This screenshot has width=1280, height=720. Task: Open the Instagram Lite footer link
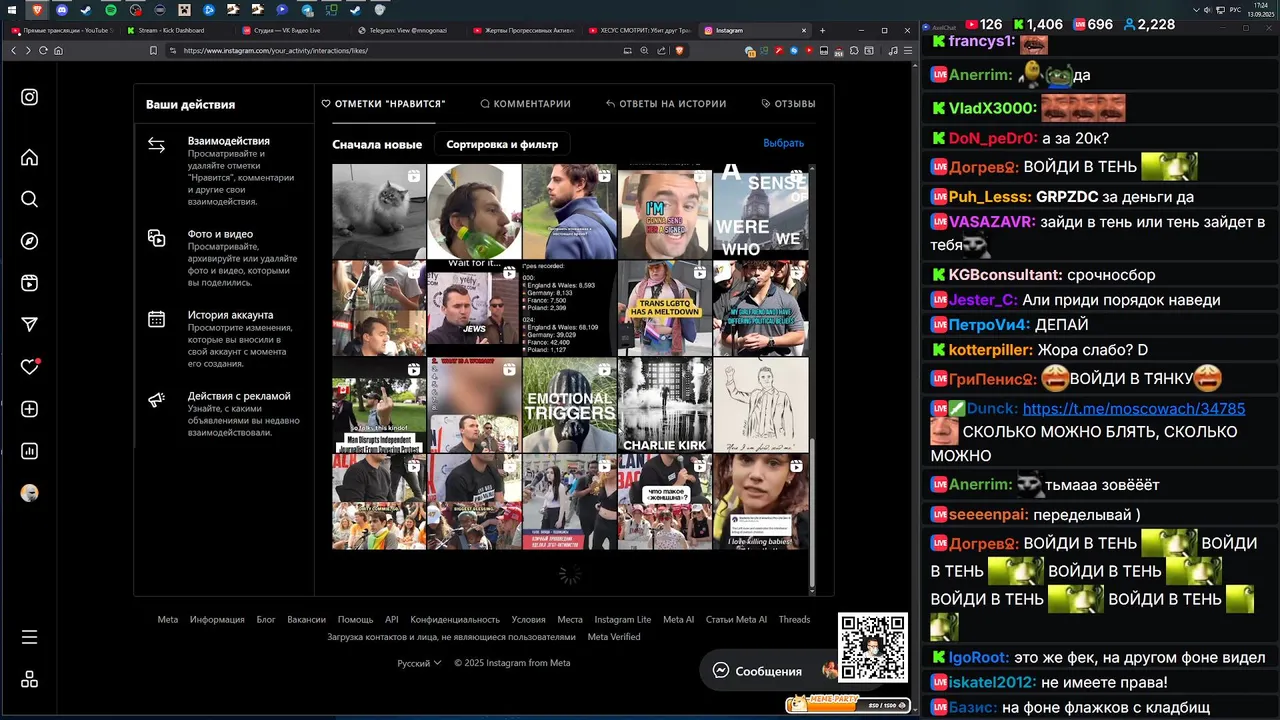coord(622,620)
